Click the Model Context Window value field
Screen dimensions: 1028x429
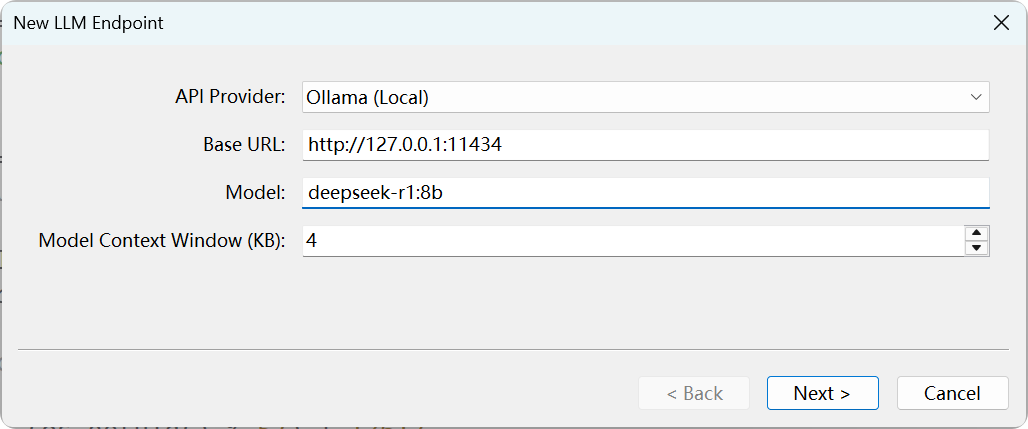pyautogui.click(x=630, y=241)
